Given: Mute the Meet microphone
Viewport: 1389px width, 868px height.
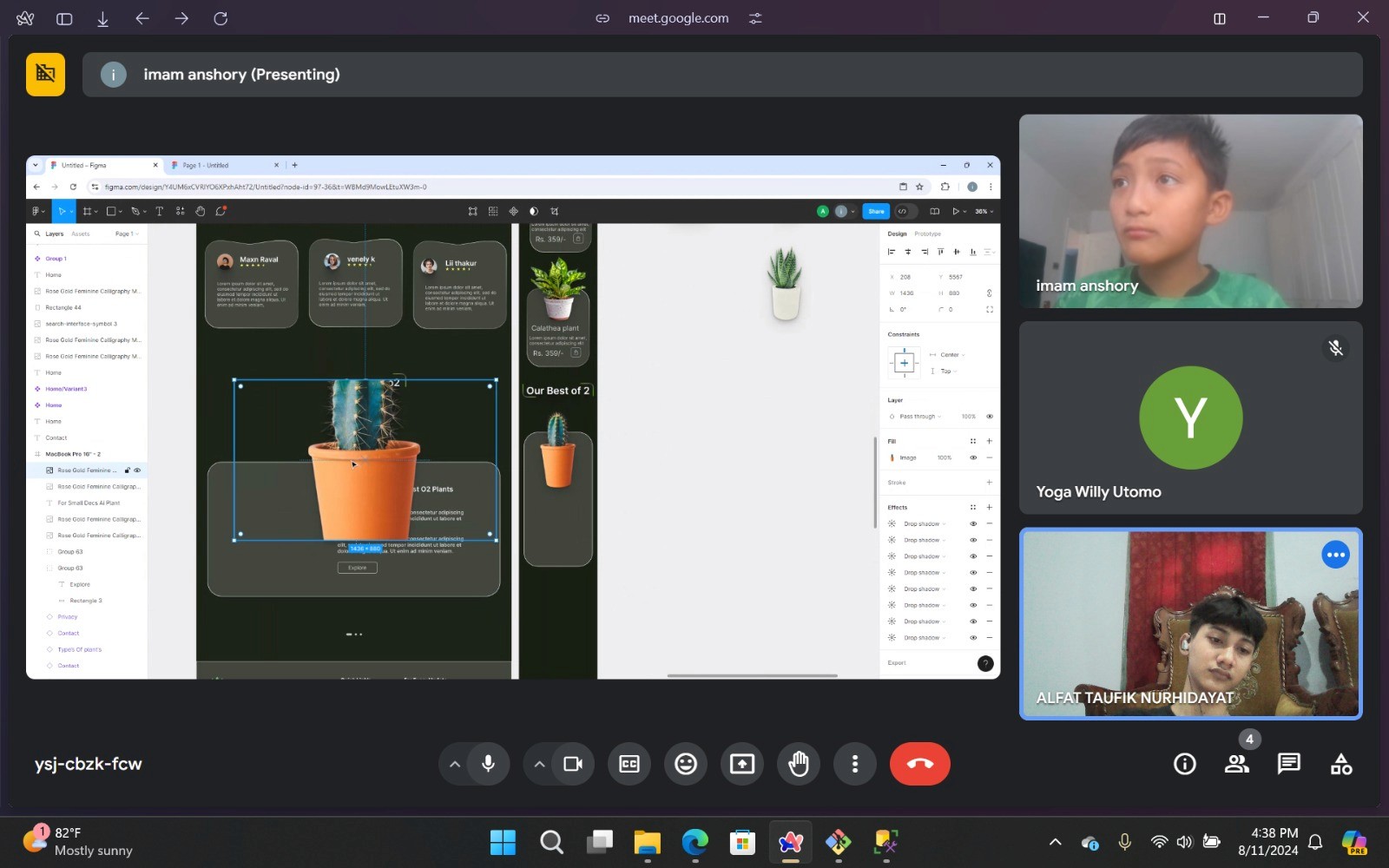Looking at the screenshot, I should coord(488,764).
